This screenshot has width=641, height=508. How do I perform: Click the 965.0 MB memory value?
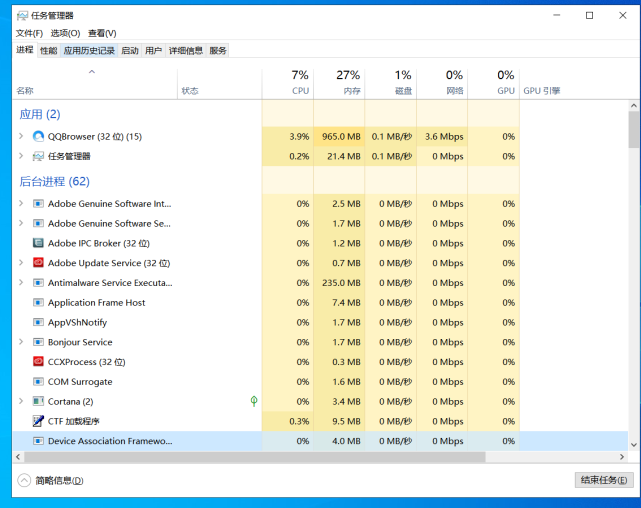(x=341, y=137)
